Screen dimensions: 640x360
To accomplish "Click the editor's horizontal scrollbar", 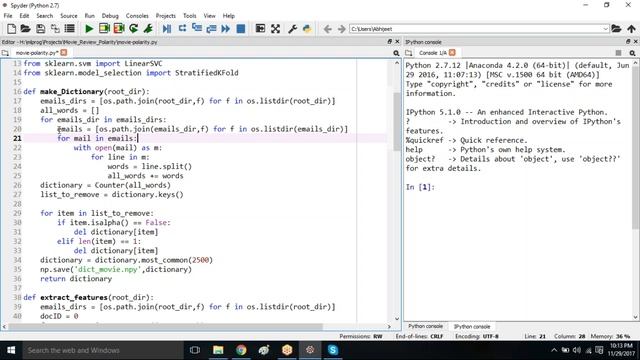I will (165, 327).
